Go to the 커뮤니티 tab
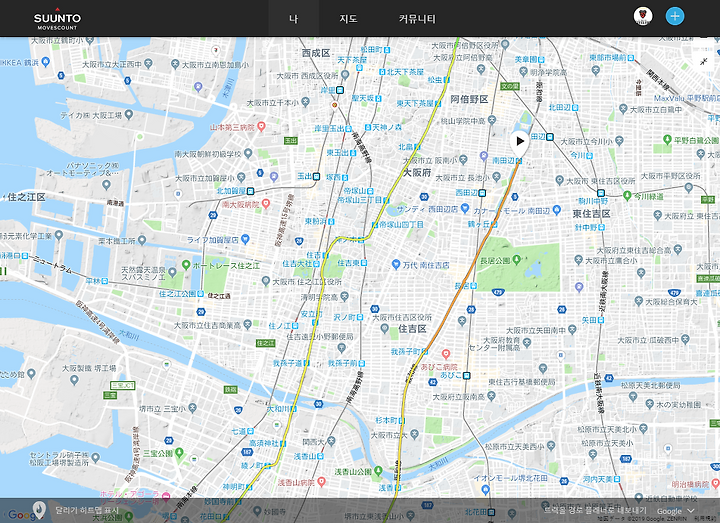 (x=416, y=19)
